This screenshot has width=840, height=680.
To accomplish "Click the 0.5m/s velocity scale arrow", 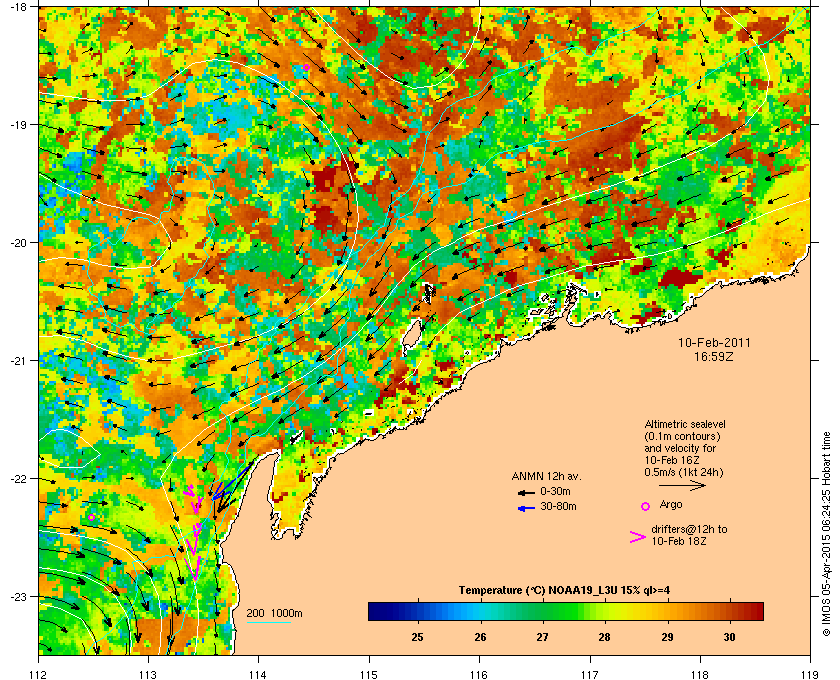I will [x=682, y=485].
